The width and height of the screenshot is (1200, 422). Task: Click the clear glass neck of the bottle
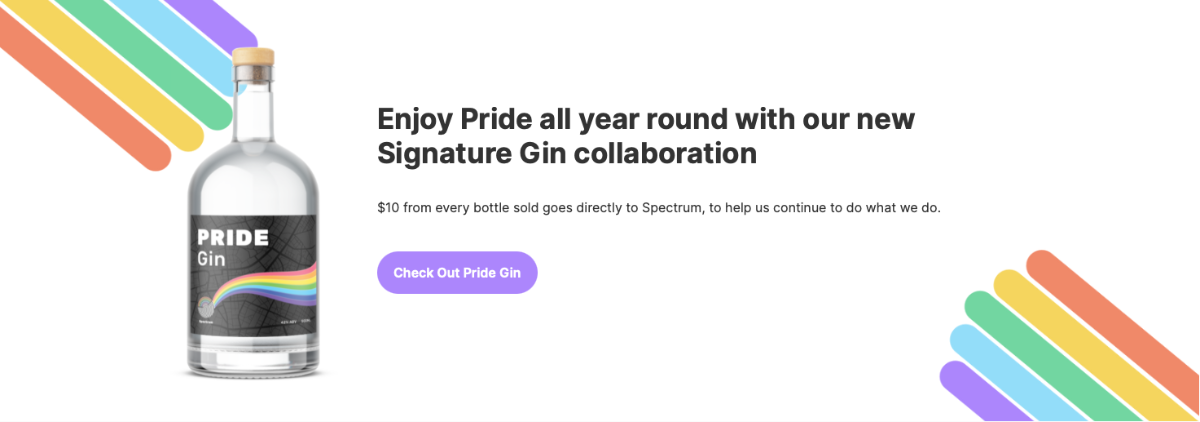pyautogui.click(x=253, y=100)
